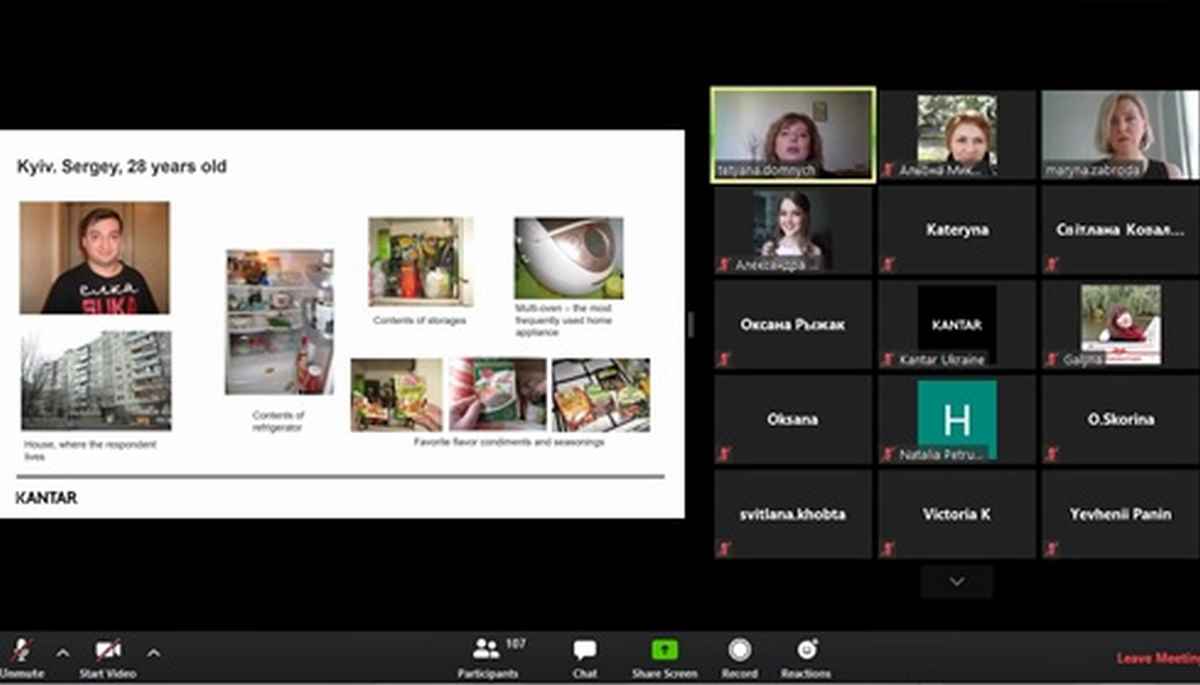
Task: Open the Reactions menu
Action: [806, 657]
